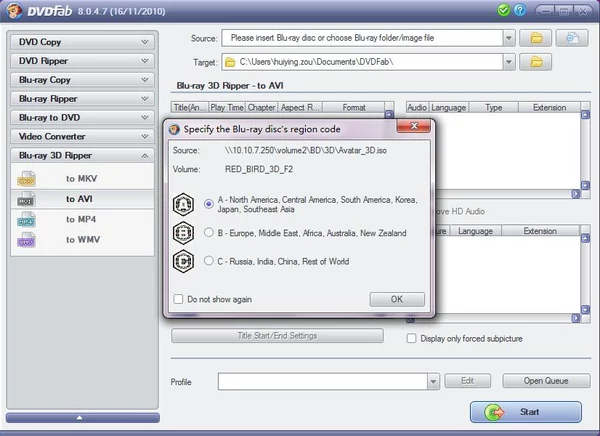This screenshot has height=436, width=600.
Task: Click the 'Chapter' column header
Action: (x=261, y=108)
